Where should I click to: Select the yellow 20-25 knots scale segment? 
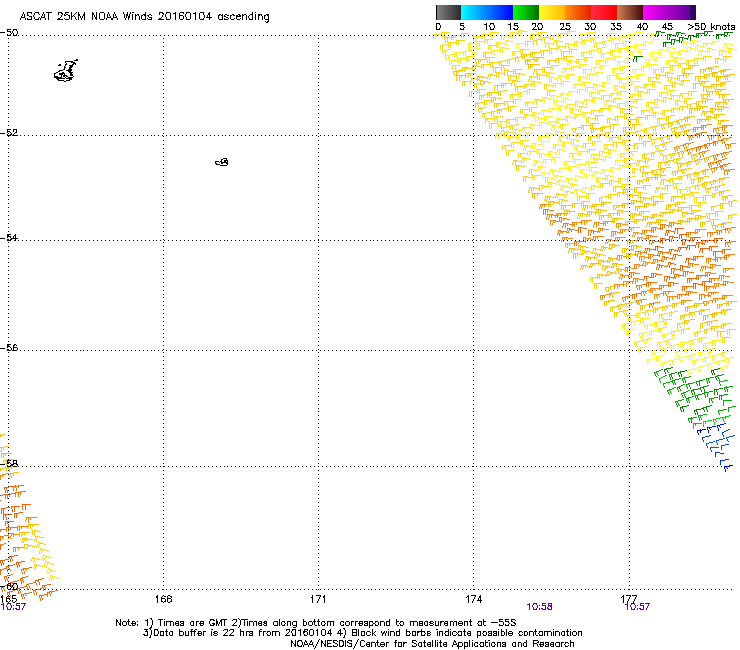552,12
